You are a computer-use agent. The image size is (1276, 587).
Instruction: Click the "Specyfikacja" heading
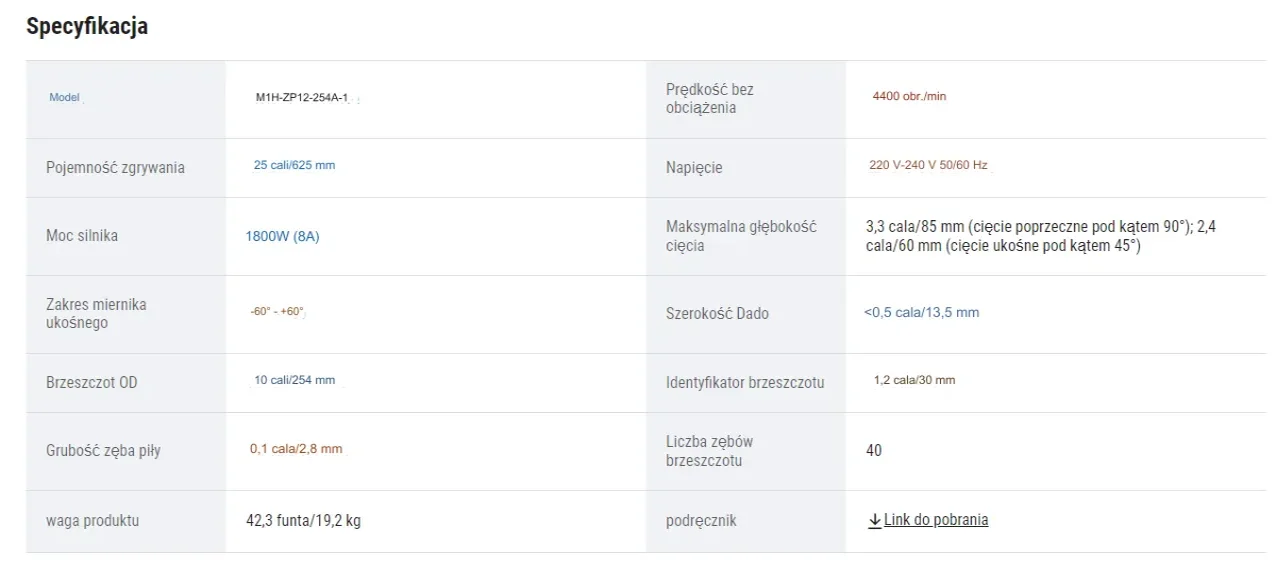pos(87,27)
